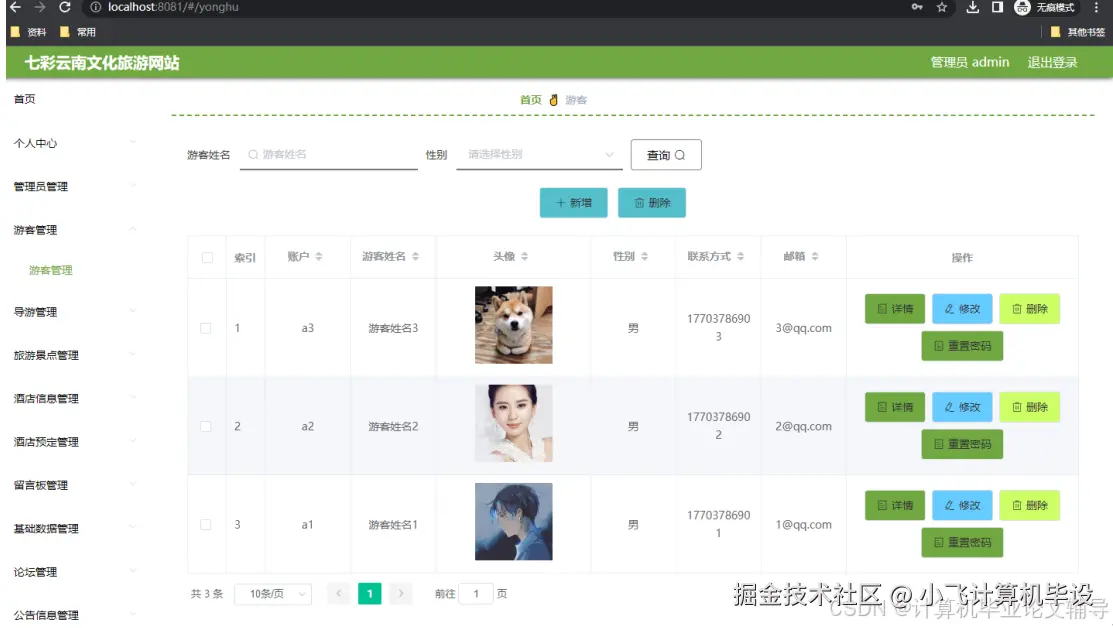Collapse the 游客管理 sidebar menu
The width and height of the screenshot is (1113, 628).
pos(74,230)
